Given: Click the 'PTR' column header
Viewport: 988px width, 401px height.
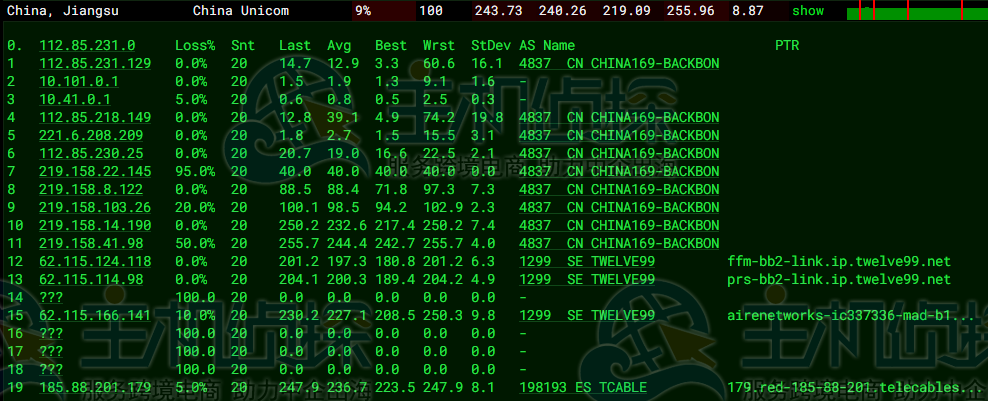Looking at the screenshot, I should pyautogui.click(x=787, y=45).
